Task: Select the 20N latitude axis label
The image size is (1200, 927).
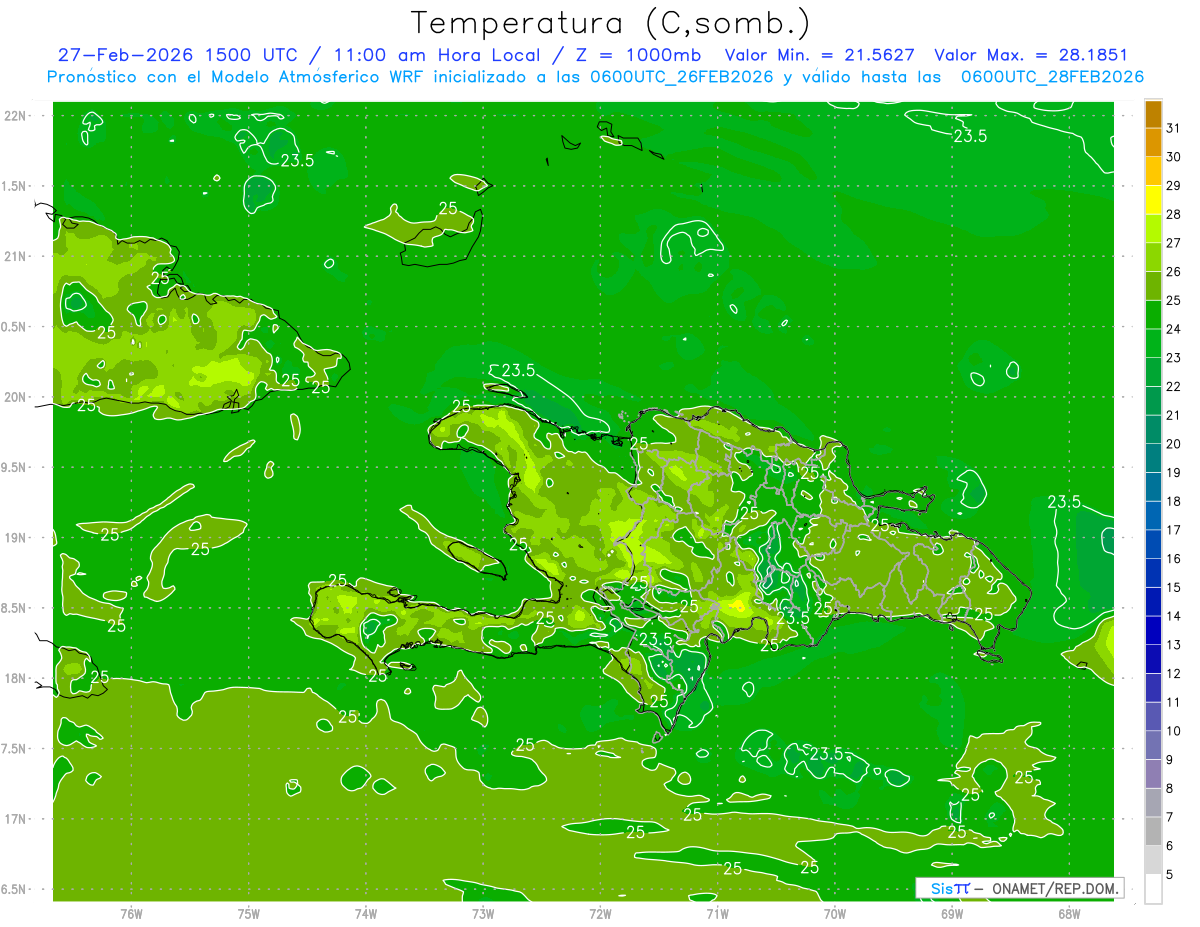Action: click(16, 398)
